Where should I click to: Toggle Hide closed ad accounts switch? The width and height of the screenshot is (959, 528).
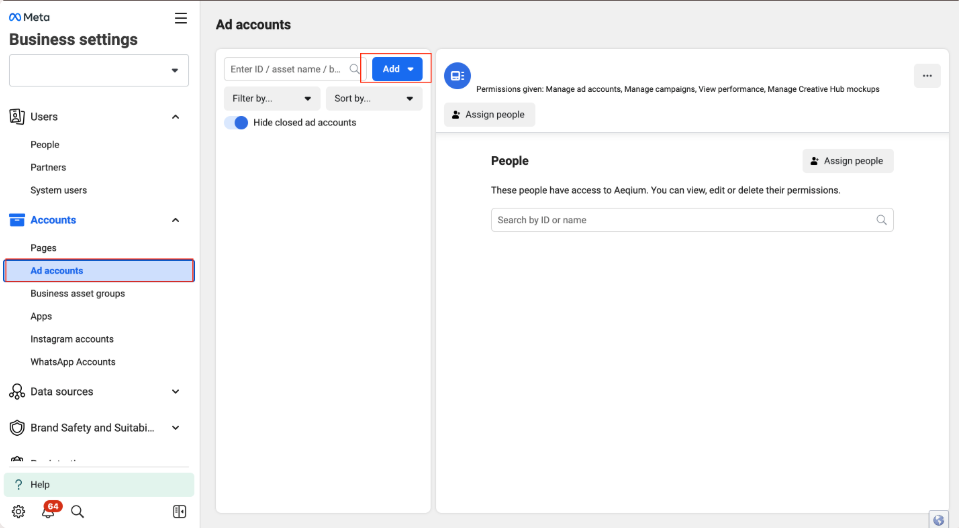coord(236,122)
